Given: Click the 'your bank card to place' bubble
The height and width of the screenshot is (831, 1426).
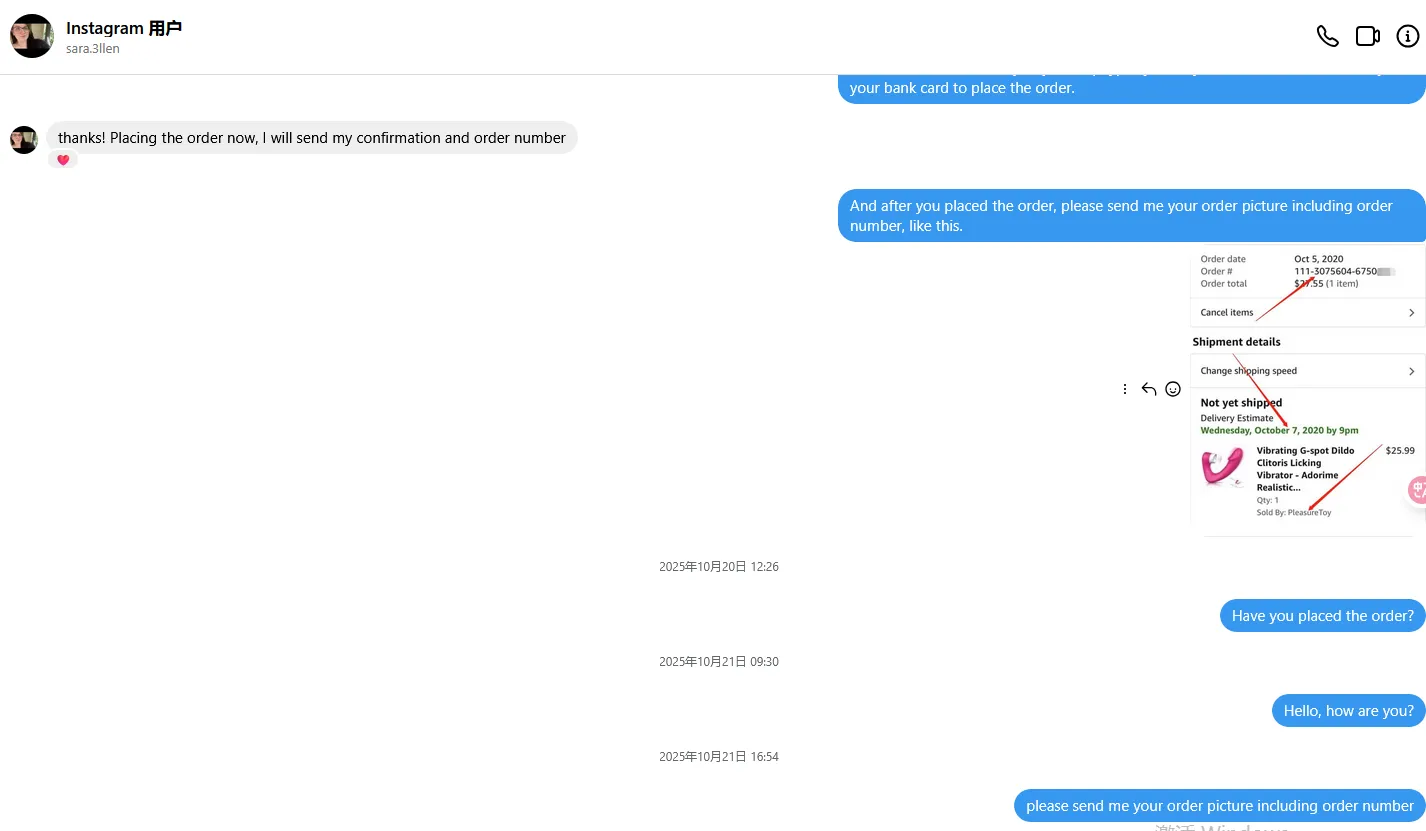Looking at the screenshot, I should (1132, 88).
